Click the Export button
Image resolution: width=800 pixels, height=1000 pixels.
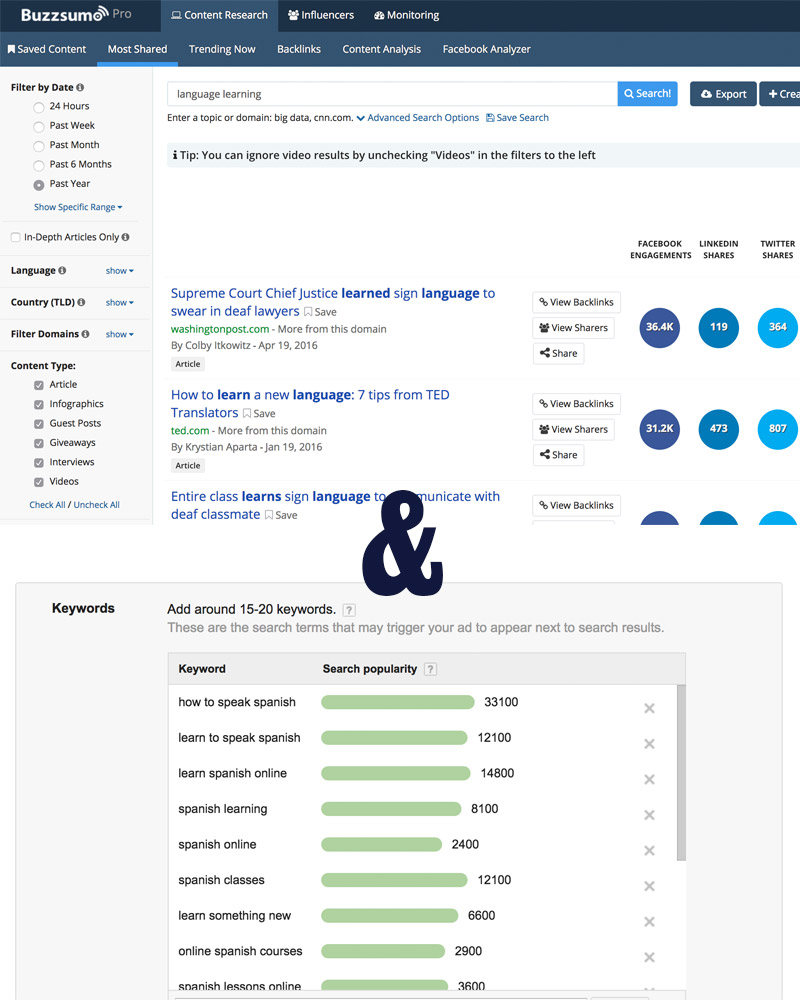tap(723, 94)
